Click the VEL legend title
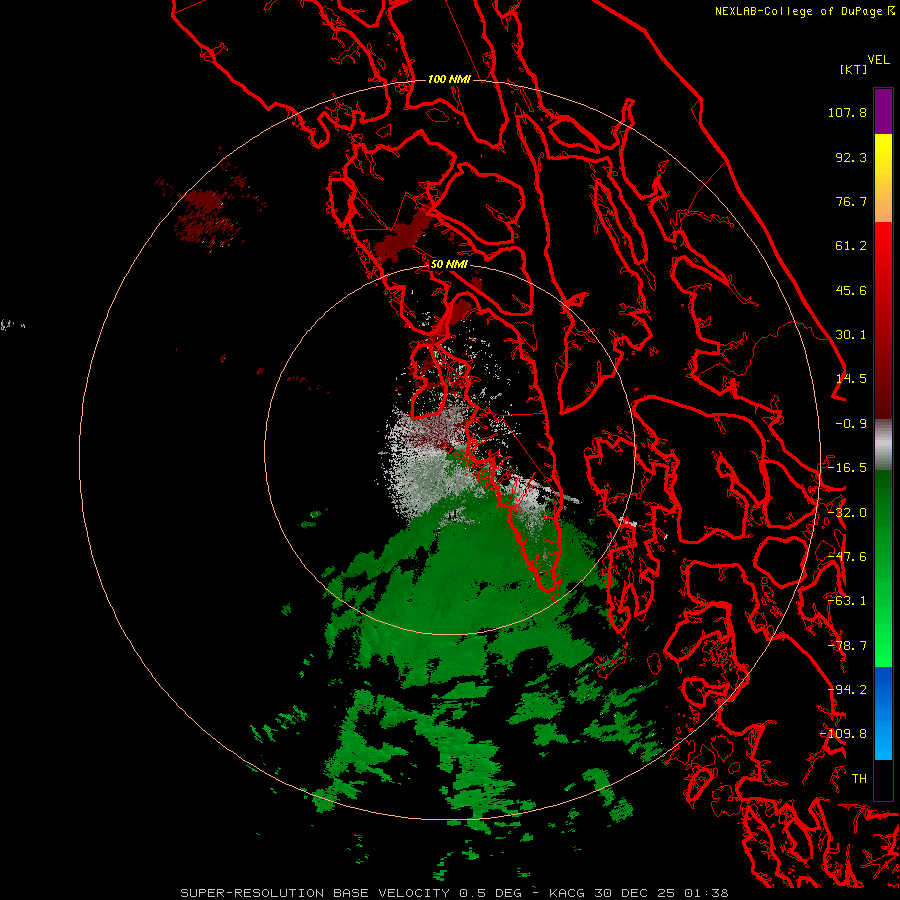Screen dimensions: 900x900 (878, 60)
